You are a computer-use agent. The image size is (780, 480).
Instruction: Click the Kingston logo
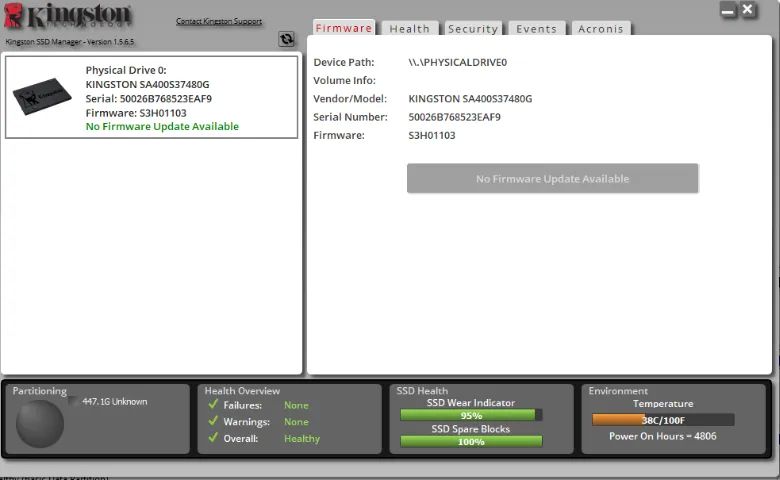click(67, 15)
